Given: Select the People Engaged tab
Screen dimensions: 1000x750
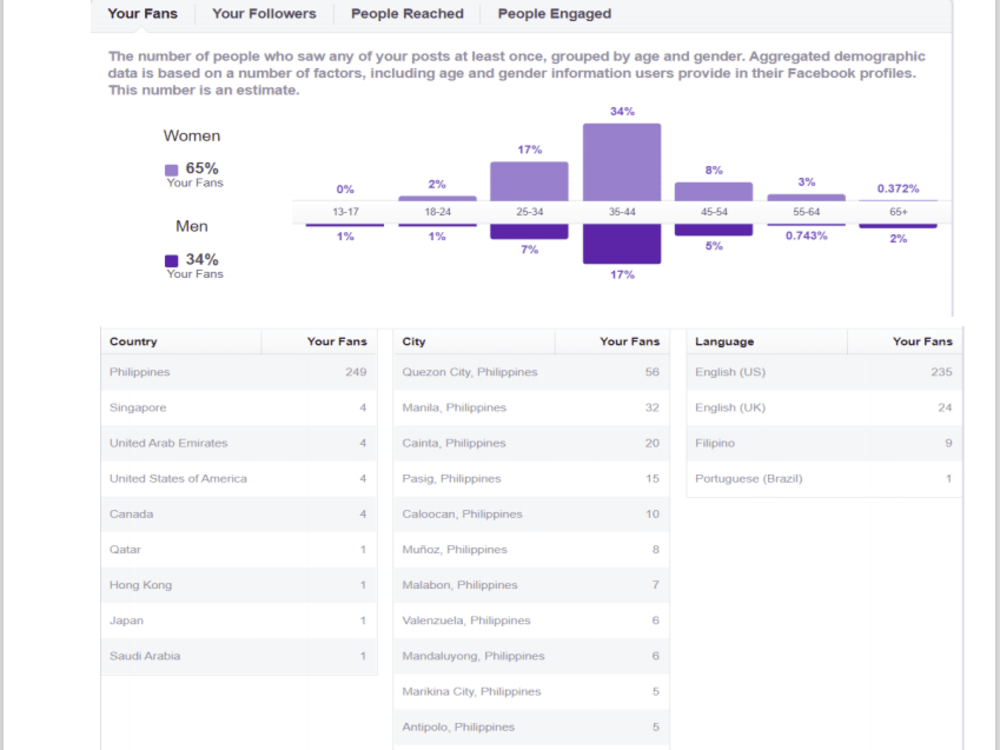Looking at the screenshot, I should (554, 13).
